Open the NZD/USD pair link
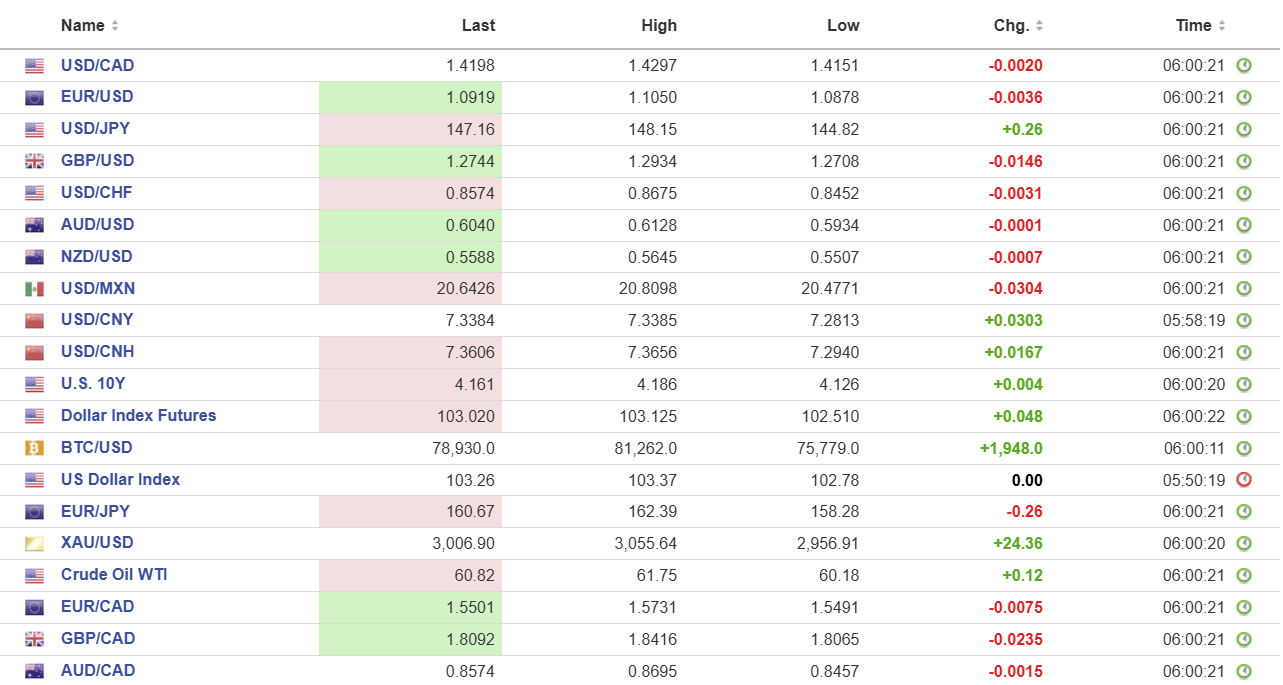Screen dimensions: 1283x685 (x=97, y=257)
